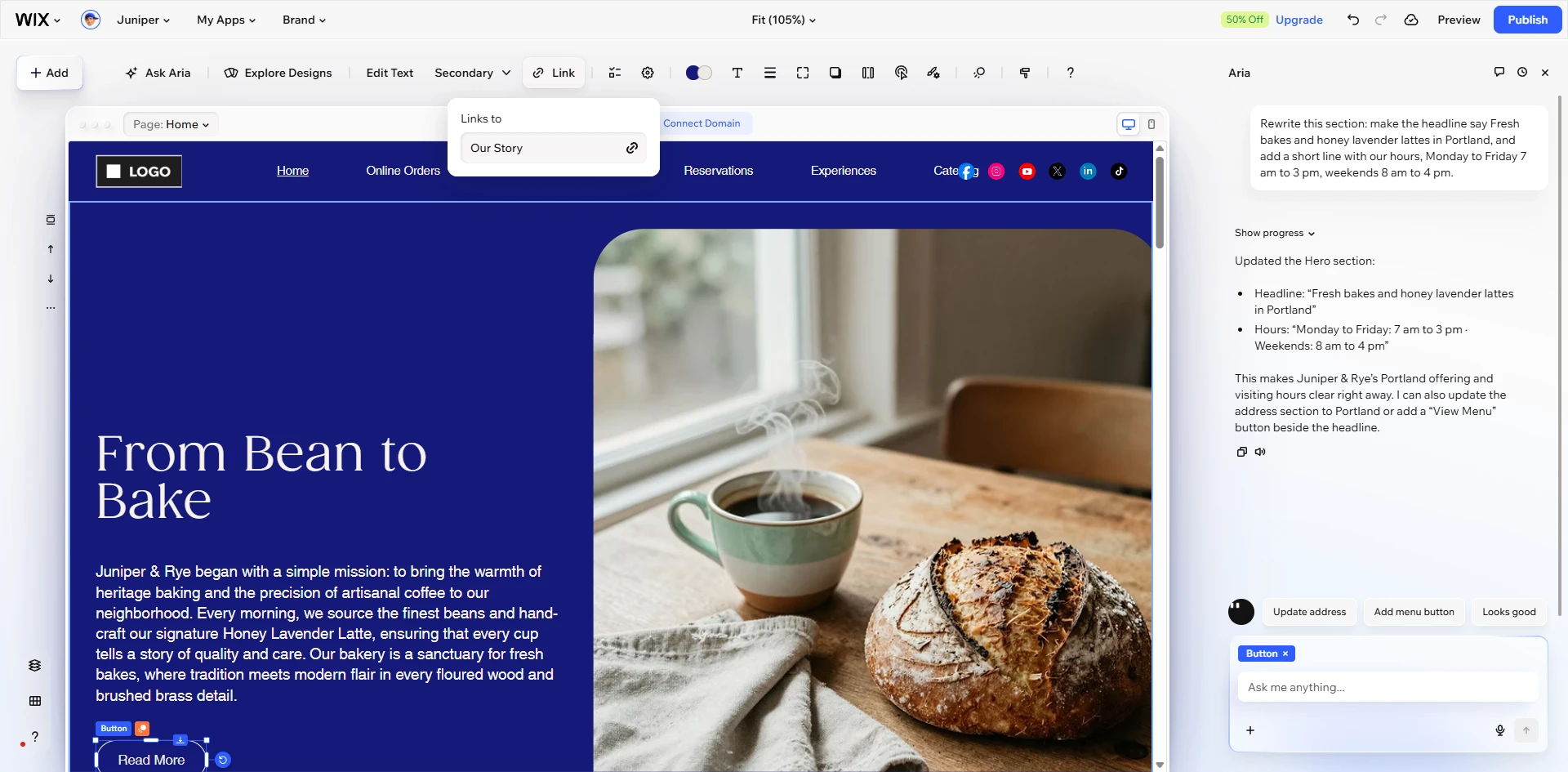Viewport: 1568px width, 772px height.
Task: Open the shadow settings icon
Action: (x=835, y=73)
